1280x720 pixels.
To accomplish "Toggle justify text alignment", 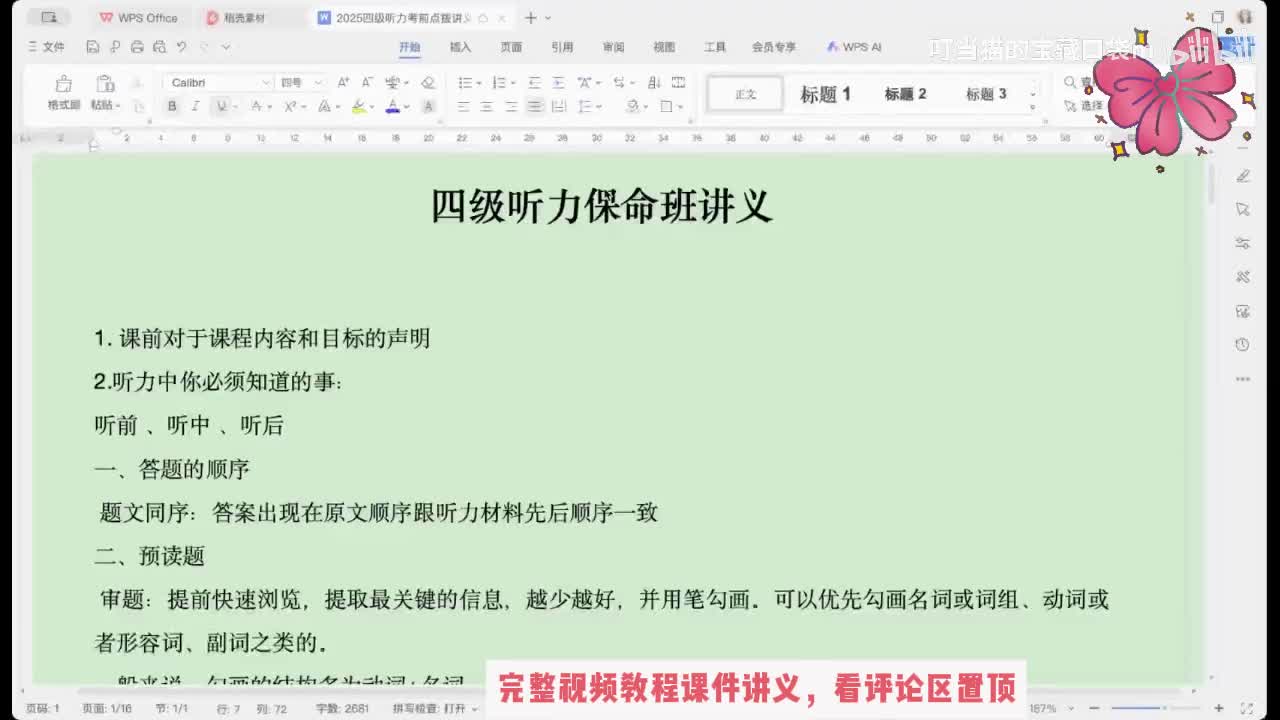I will pyautogui.click(x=535, y=106).
